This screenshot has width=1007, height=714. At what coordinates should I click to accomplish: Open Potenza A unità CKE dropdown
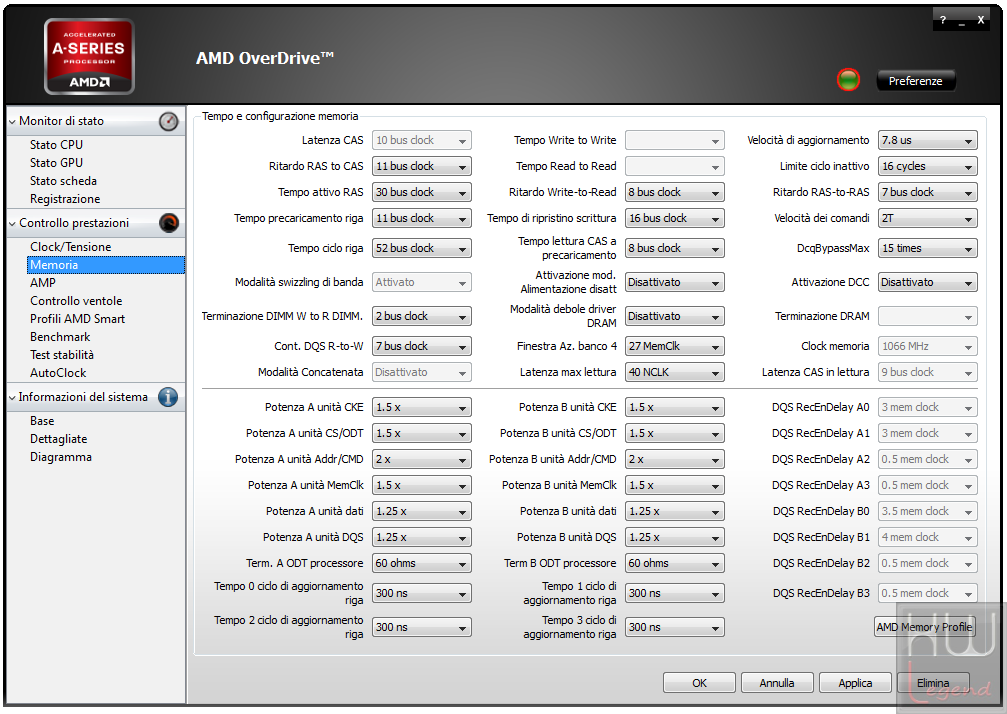(421, 407)
